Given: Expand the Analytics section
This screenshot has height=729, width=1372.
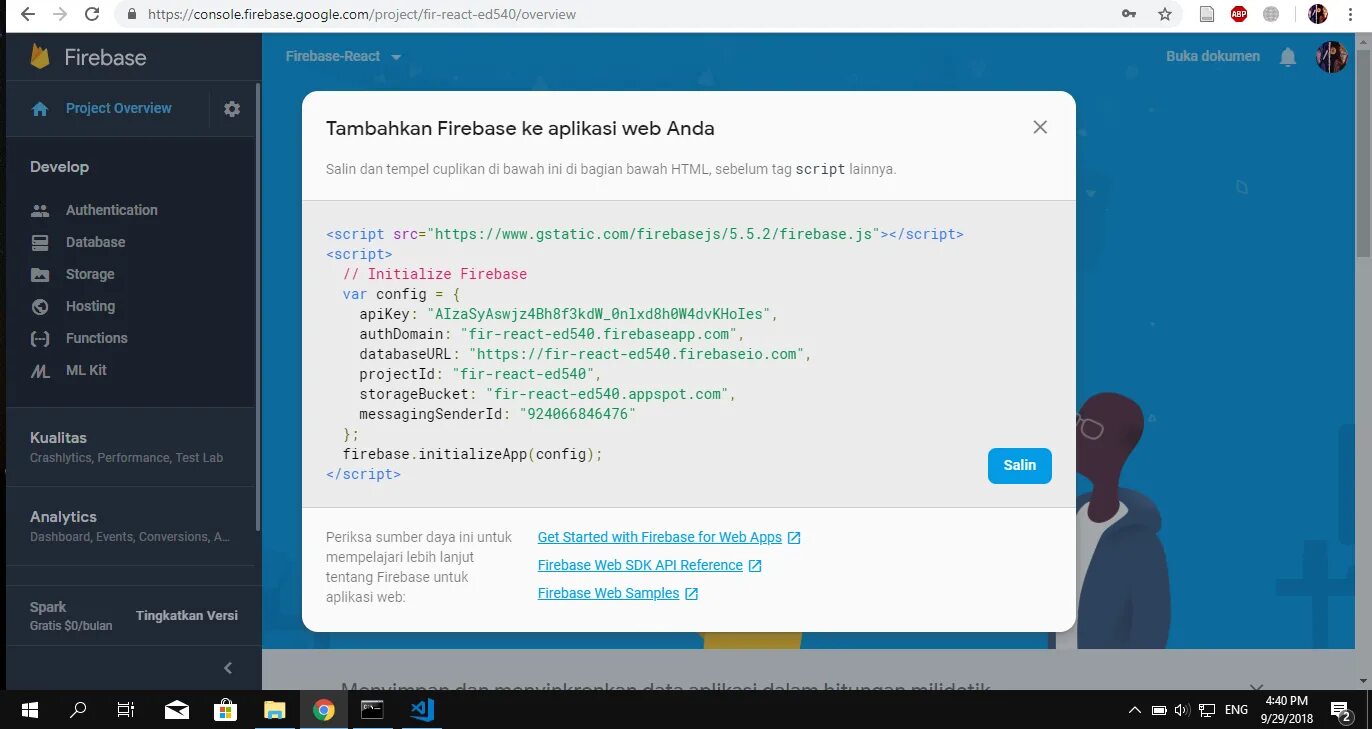Looking at the screenshot, I should coord(130,526).
